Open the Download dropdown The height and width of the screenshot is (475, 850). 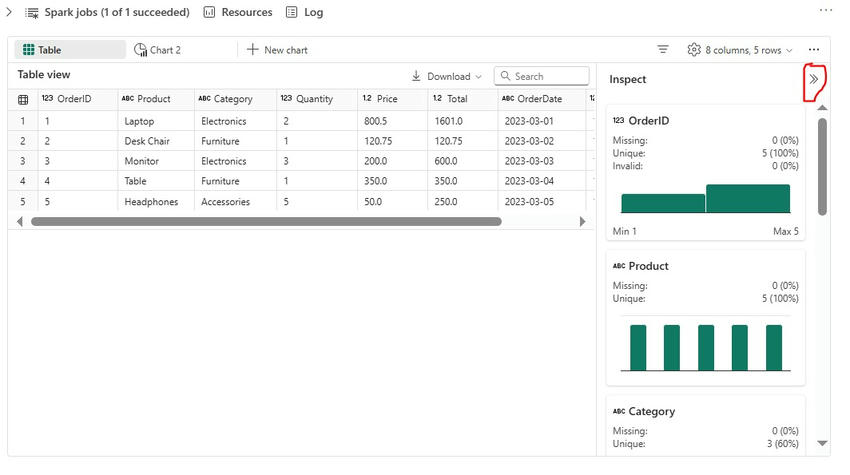[447, 76]
